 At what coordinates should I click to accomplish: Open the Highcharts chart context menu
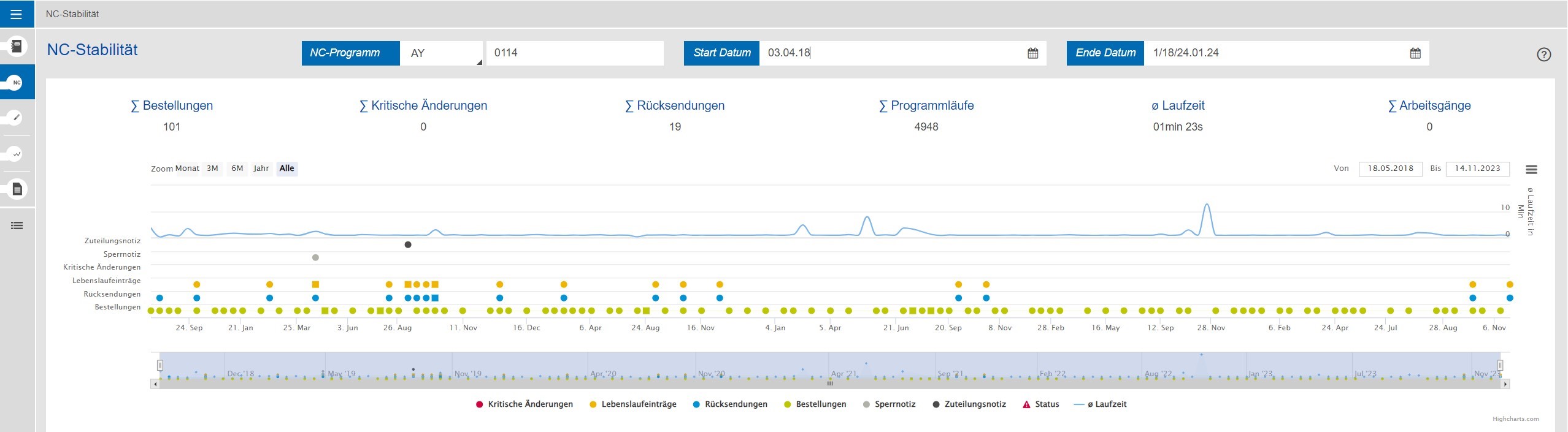tap(1531, 170)
